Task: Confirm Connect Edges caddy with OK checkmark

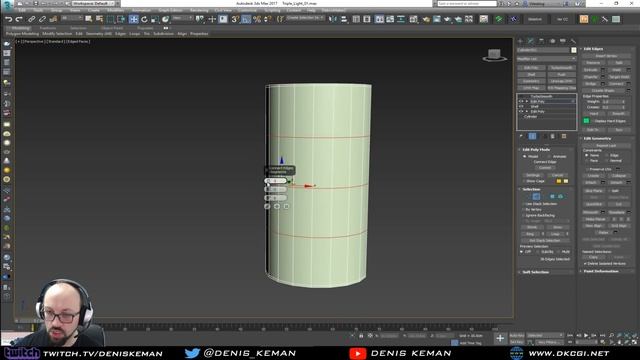Action: point(267,207)
